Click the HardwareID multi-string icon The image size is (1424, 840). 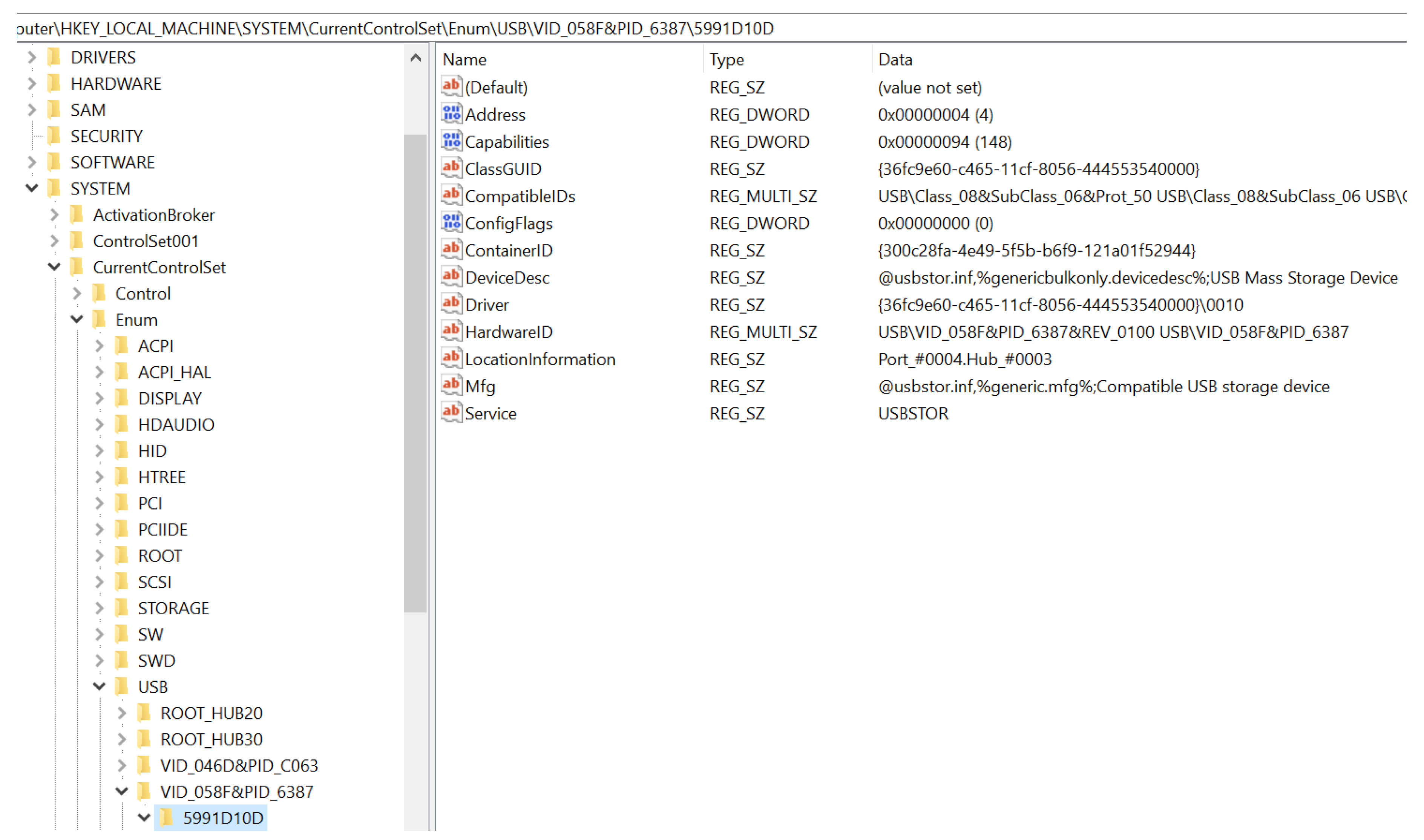(x=451, y=331)
